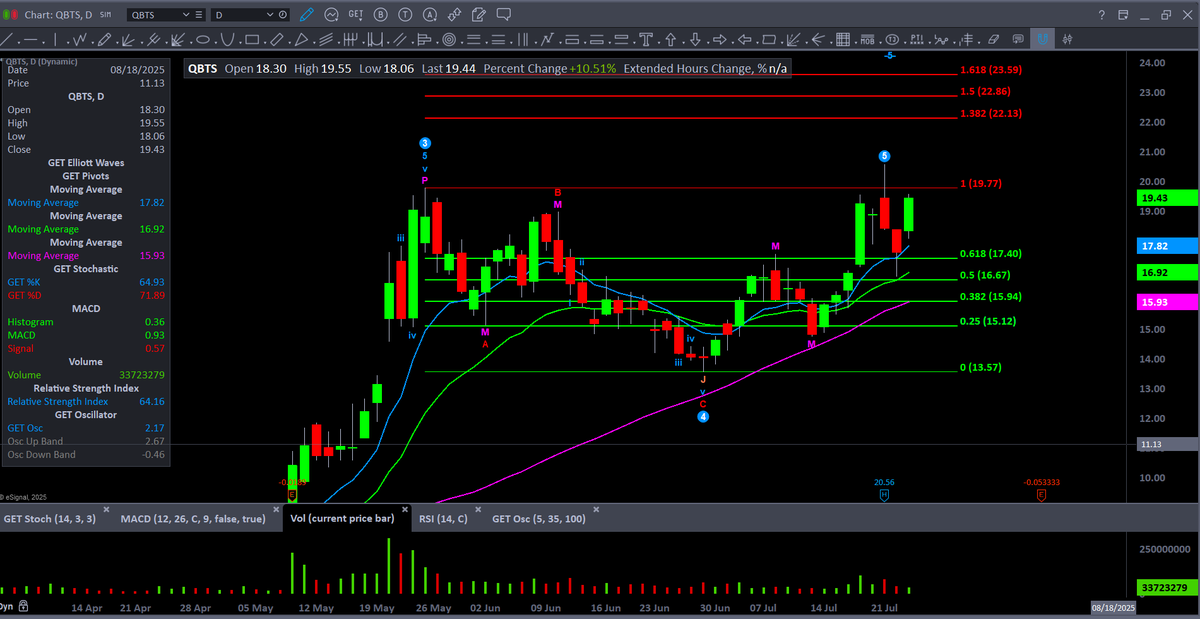Click the 08/18/2025 date box on axis
This screenshot has width=1200, height=619.
coord(1112,608)
